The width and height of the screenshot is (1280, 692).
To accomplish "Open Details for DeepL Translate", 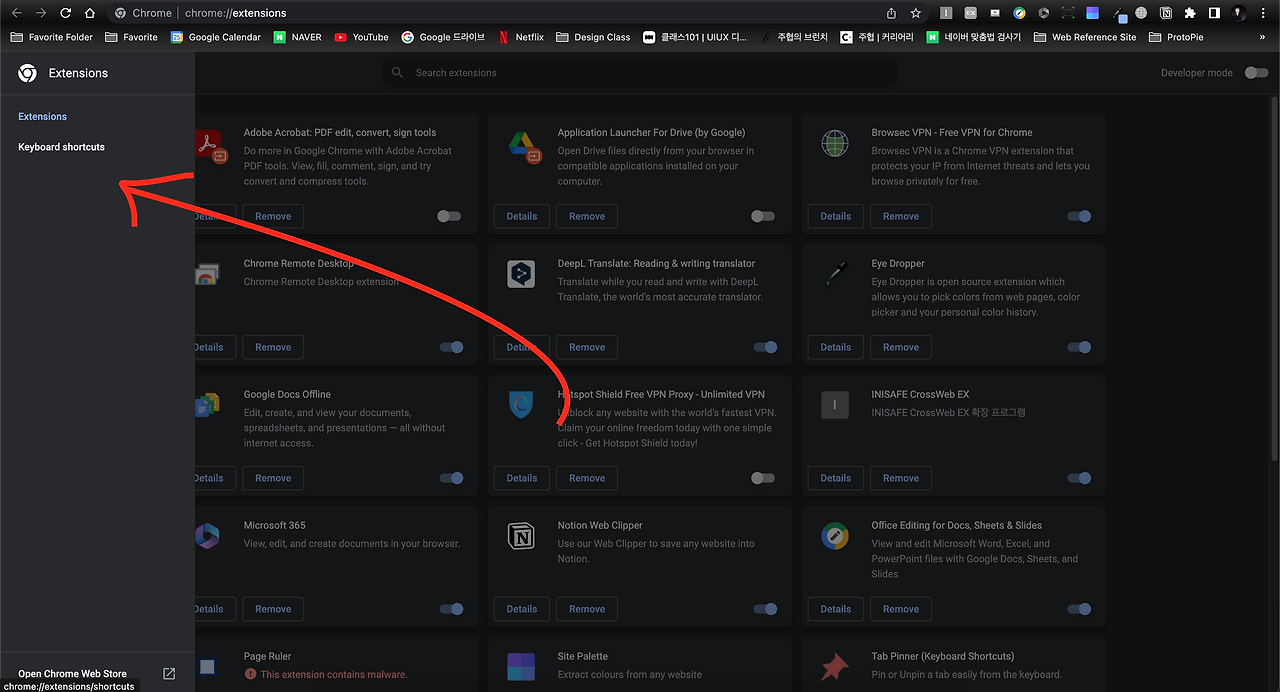I will tap(521, 347).
